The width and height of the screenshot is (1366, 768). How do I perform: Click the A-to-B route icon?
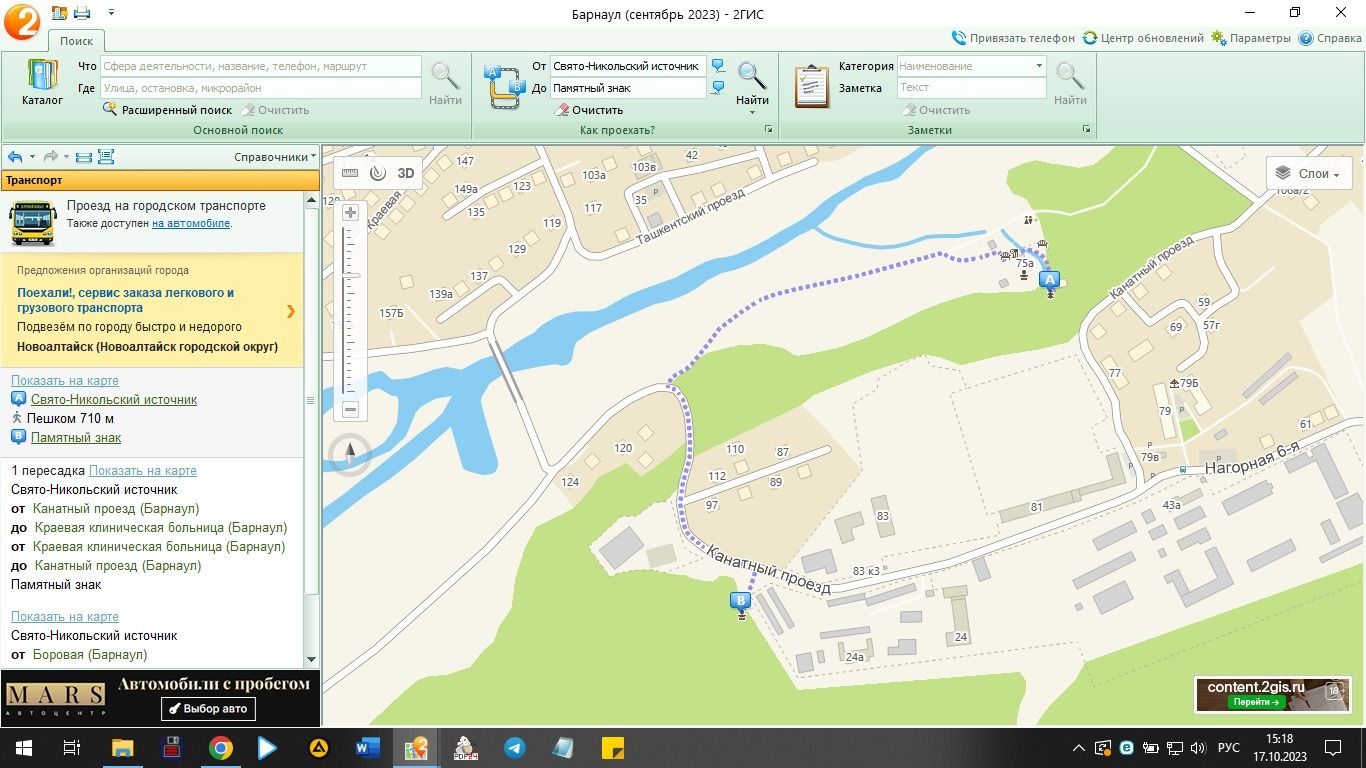click(505, 86)
